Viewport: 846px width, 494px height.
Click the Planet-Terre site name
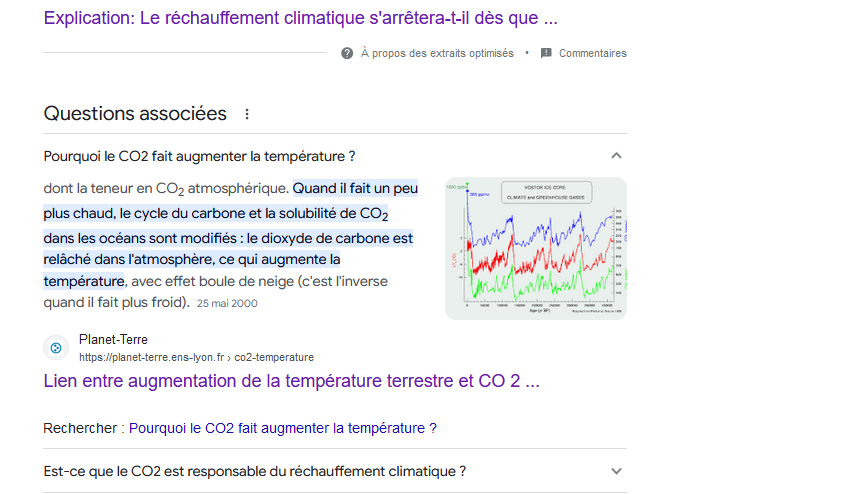click(x=113, y=340)
